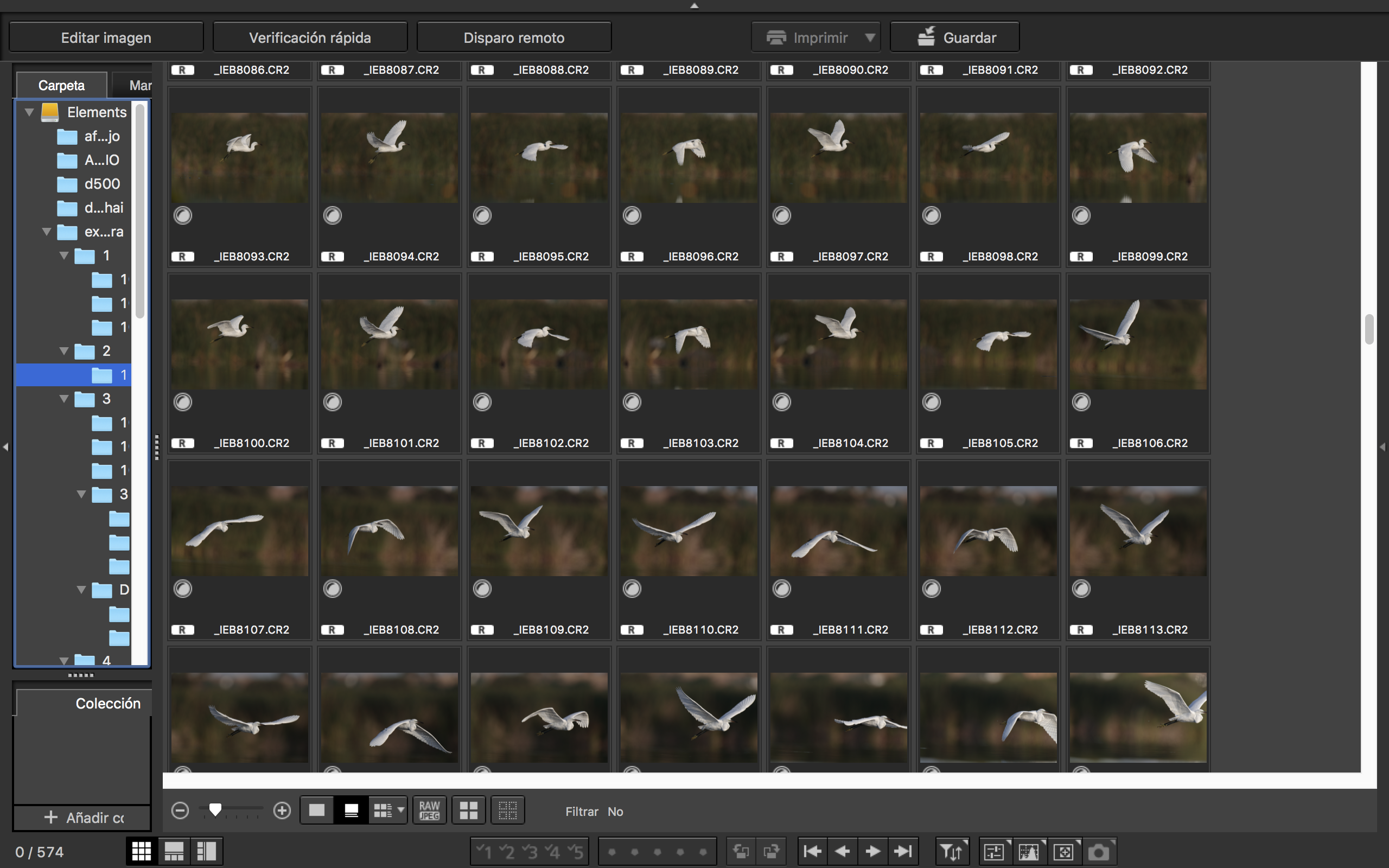
Task: Collapse the Elements folder tree
Action: tap(29, 112)
